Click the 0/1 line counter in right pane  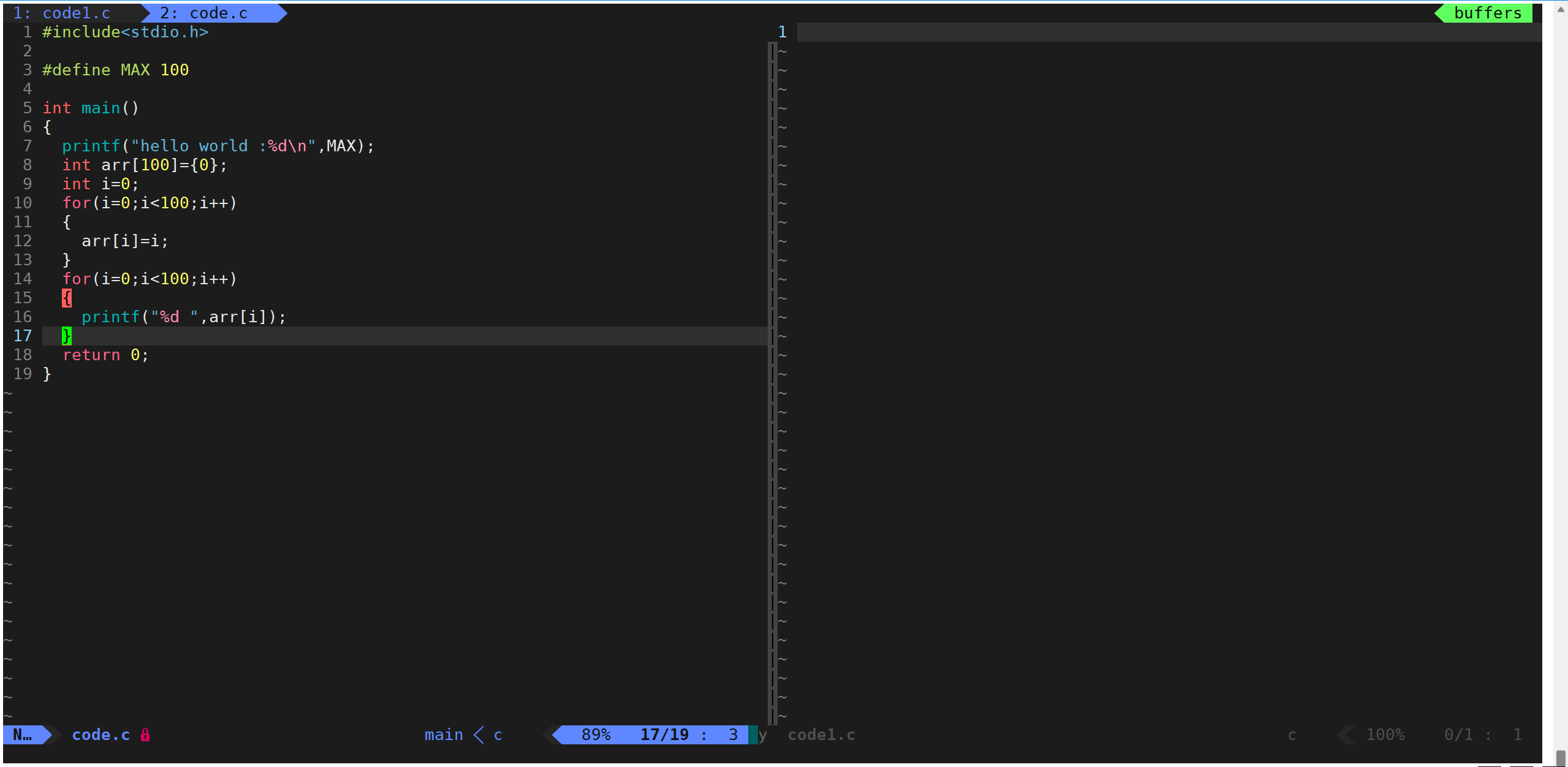point(1458,735)
